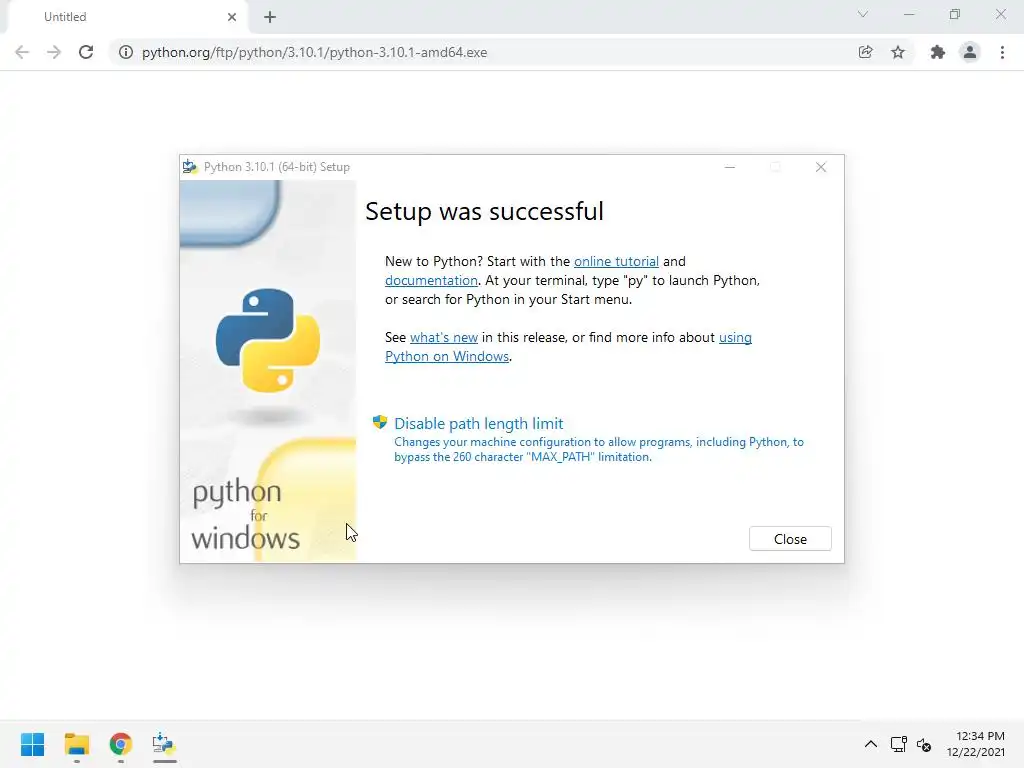
Task: Close the Python Setup dialog with X
Action: (821, 167)
